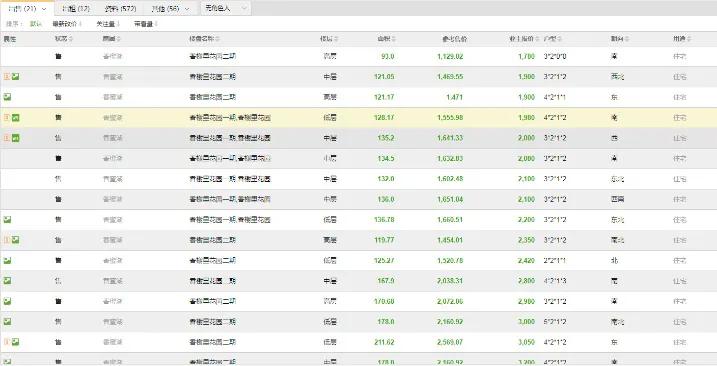Select the area value 93.0
This screenshot has width=717, height=366.
click(387, 56)
